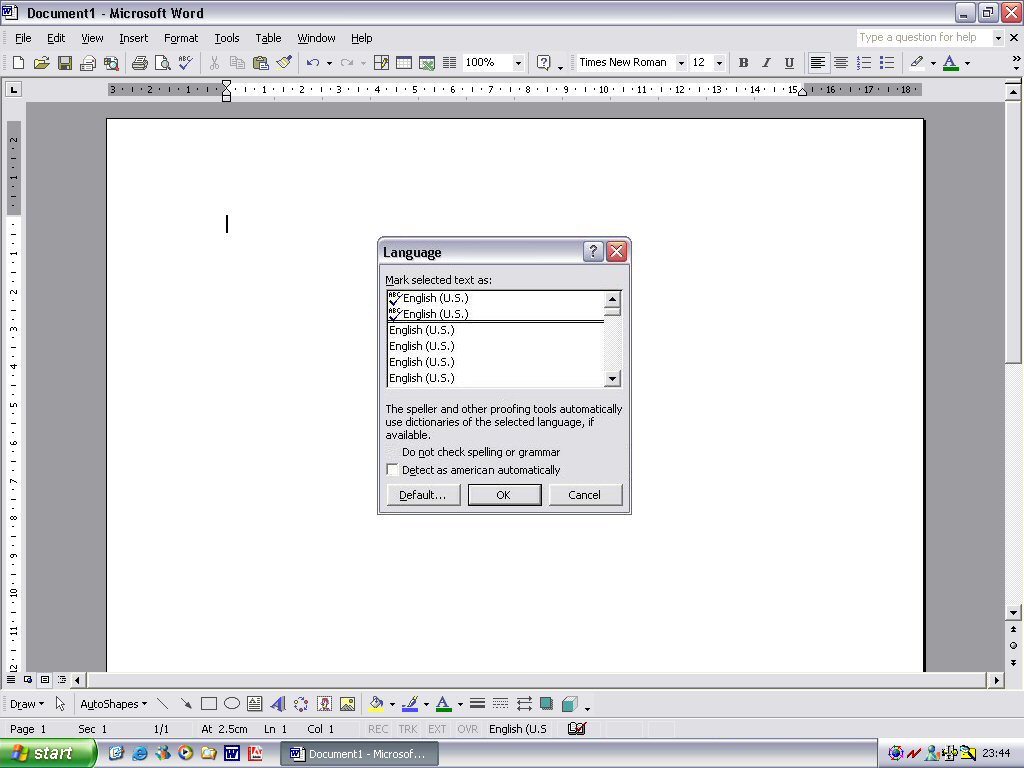Toggle OVR overtype mode in status bar

(468, 729)
